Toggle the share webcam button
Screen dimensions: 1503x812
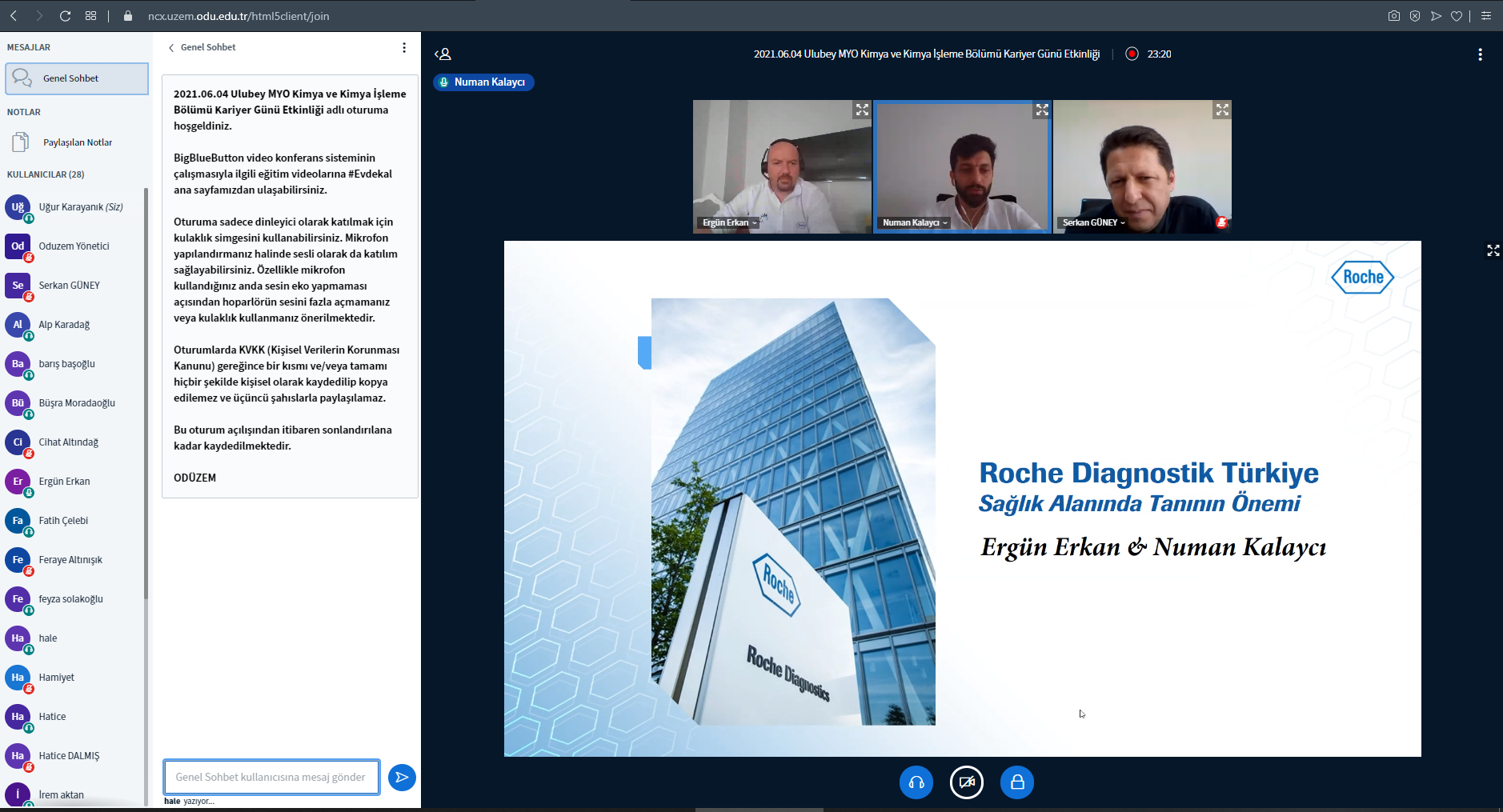point(967,782)
